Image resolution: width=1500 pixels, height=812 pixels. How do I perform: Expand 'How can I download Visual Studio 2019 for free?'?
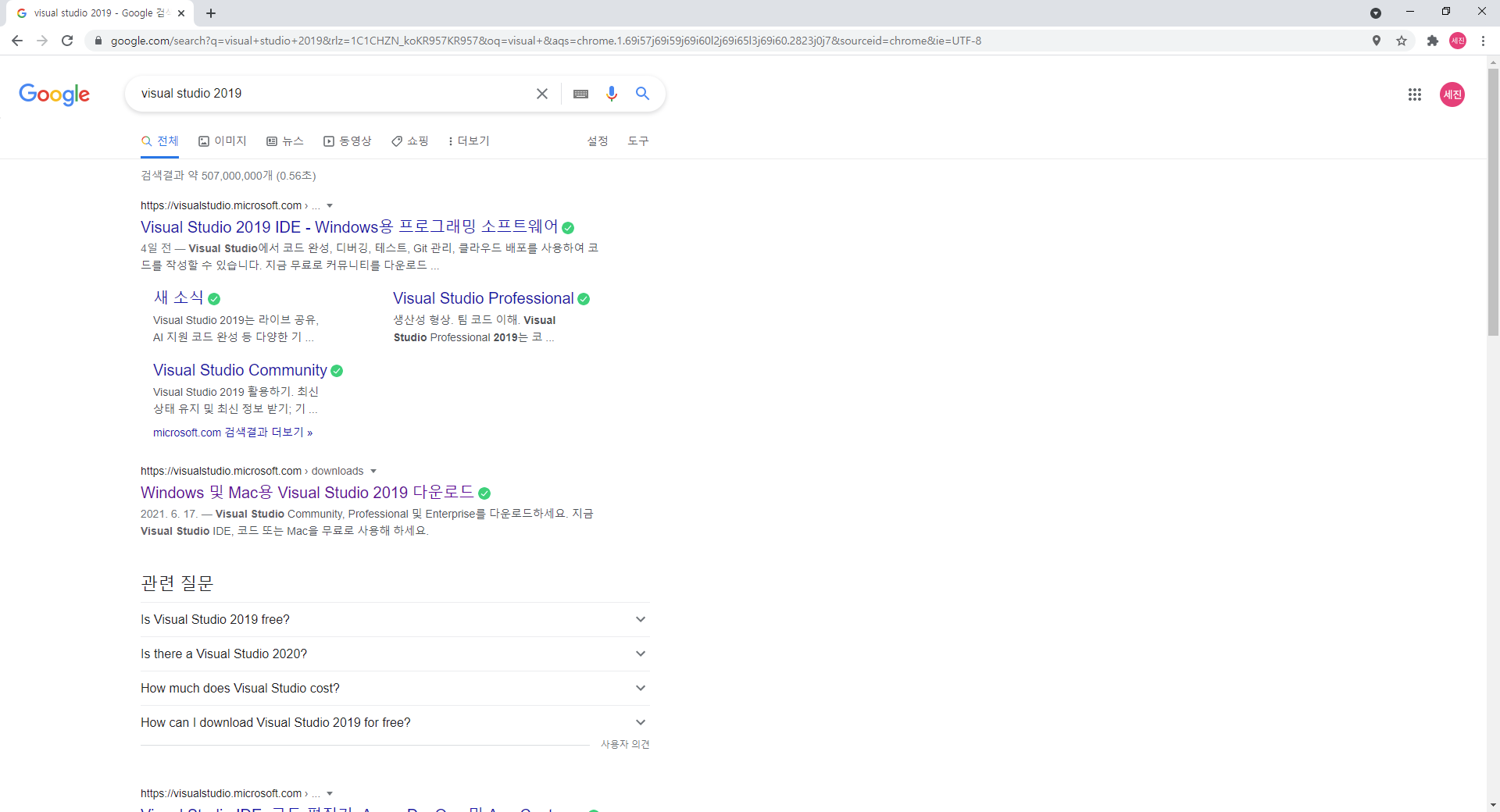point(395,723)
